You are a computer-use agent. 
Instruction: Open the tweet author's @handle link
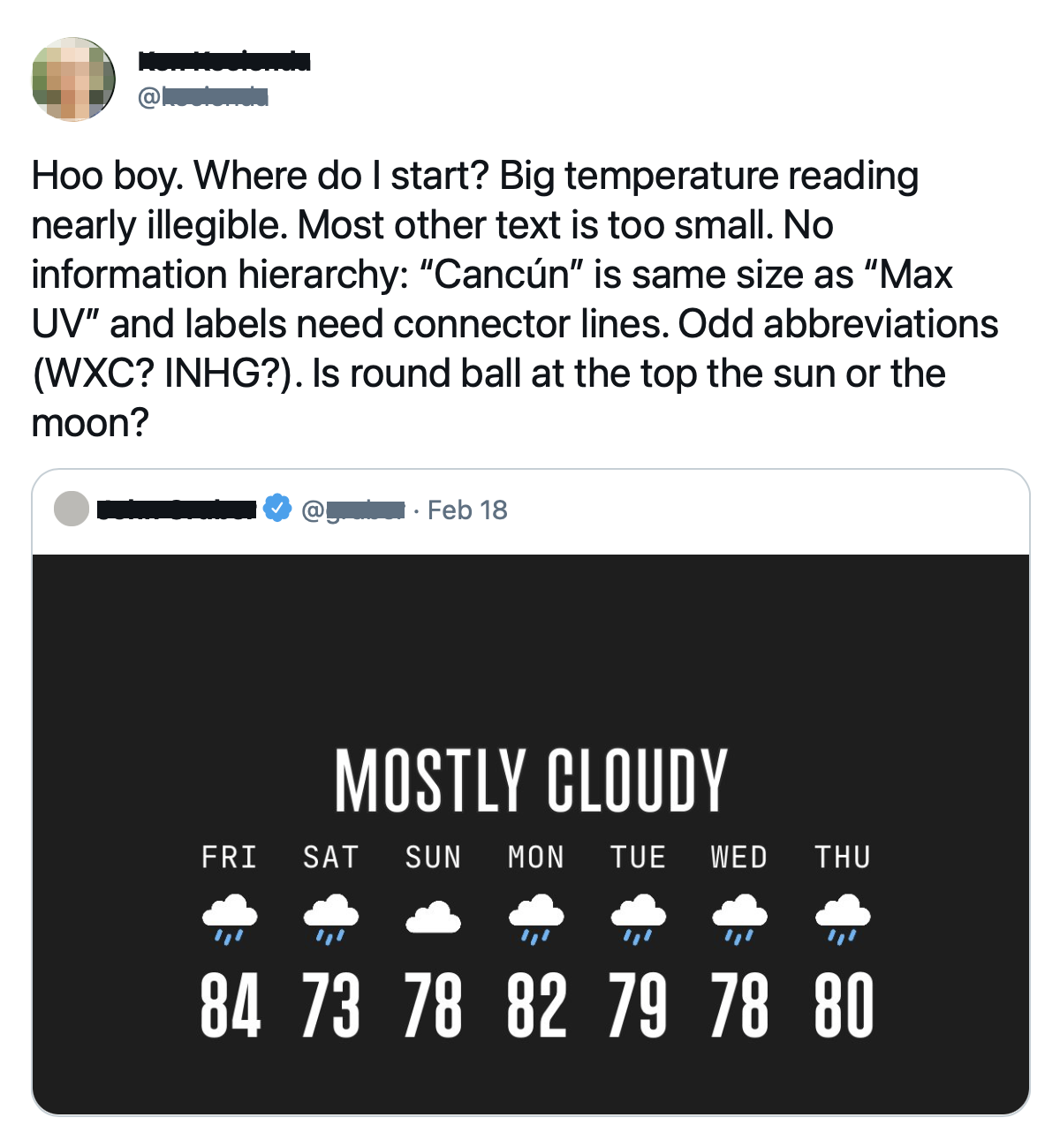203,97
